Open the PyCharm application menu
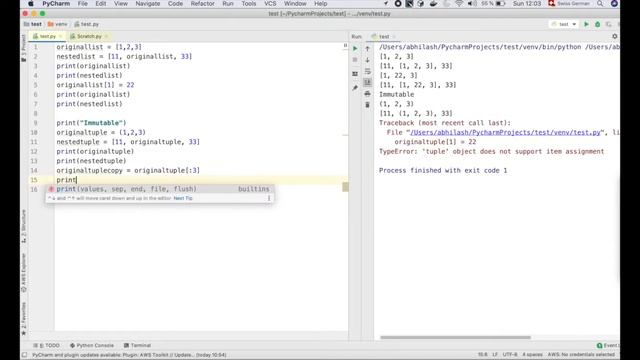640x360 pixels. coord(56,4)
